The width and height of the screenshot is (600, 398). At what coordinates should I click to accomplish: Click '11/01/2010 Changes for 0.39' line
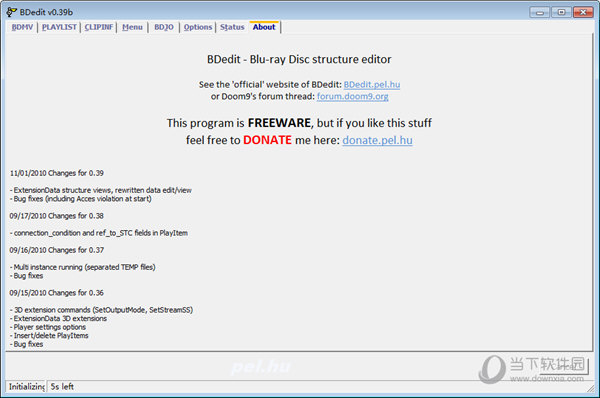click(x=57, y=173)
